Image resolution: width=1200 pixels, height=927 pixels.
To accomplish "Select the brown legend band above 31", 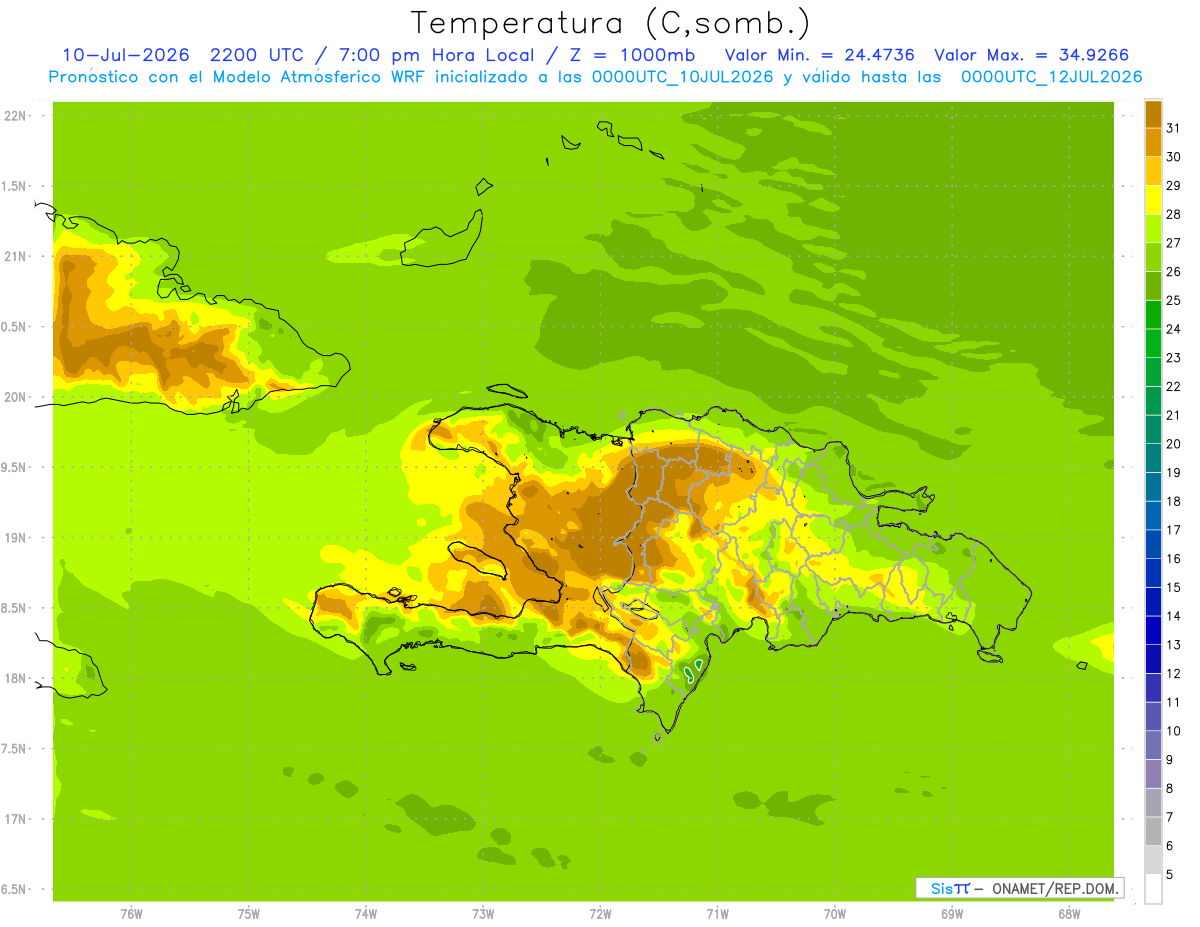I will pos(1153,114).
